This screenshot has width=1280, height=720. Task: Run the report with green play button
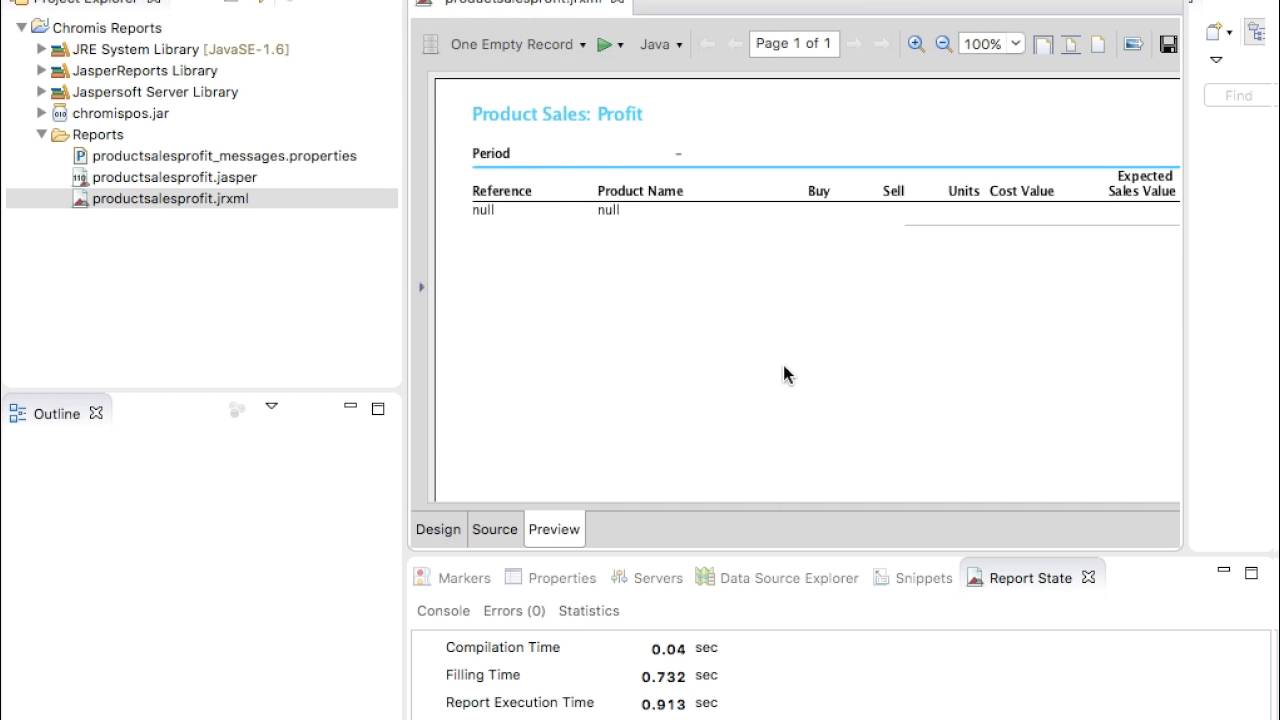pos(604,44)
